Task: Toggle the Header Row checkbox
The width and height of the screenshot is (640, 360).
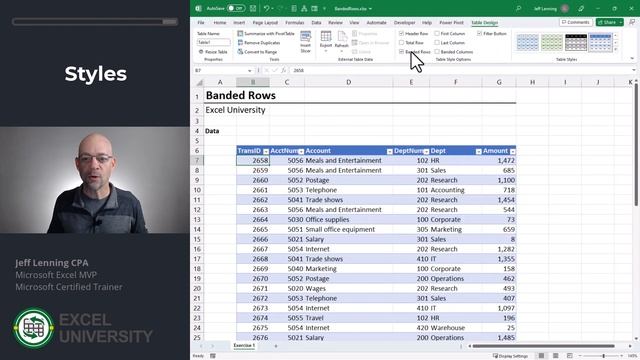Action: point(402,33)
